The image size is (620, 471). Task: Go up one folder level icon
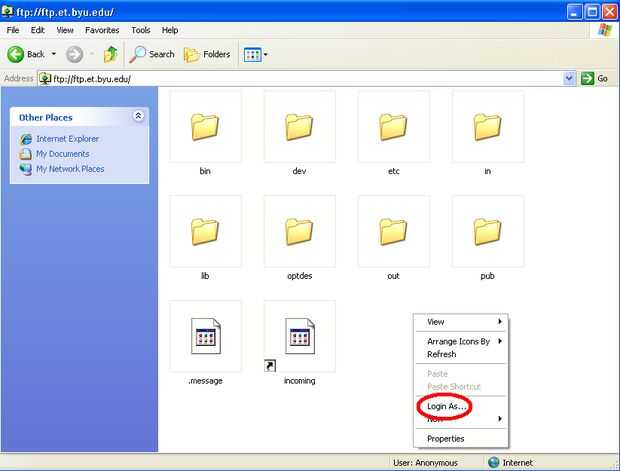(110, 54)
